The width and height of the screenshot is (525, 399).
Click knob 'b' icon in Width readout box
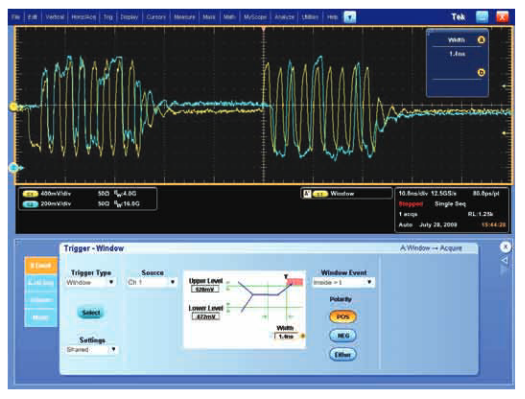[481, 72]
